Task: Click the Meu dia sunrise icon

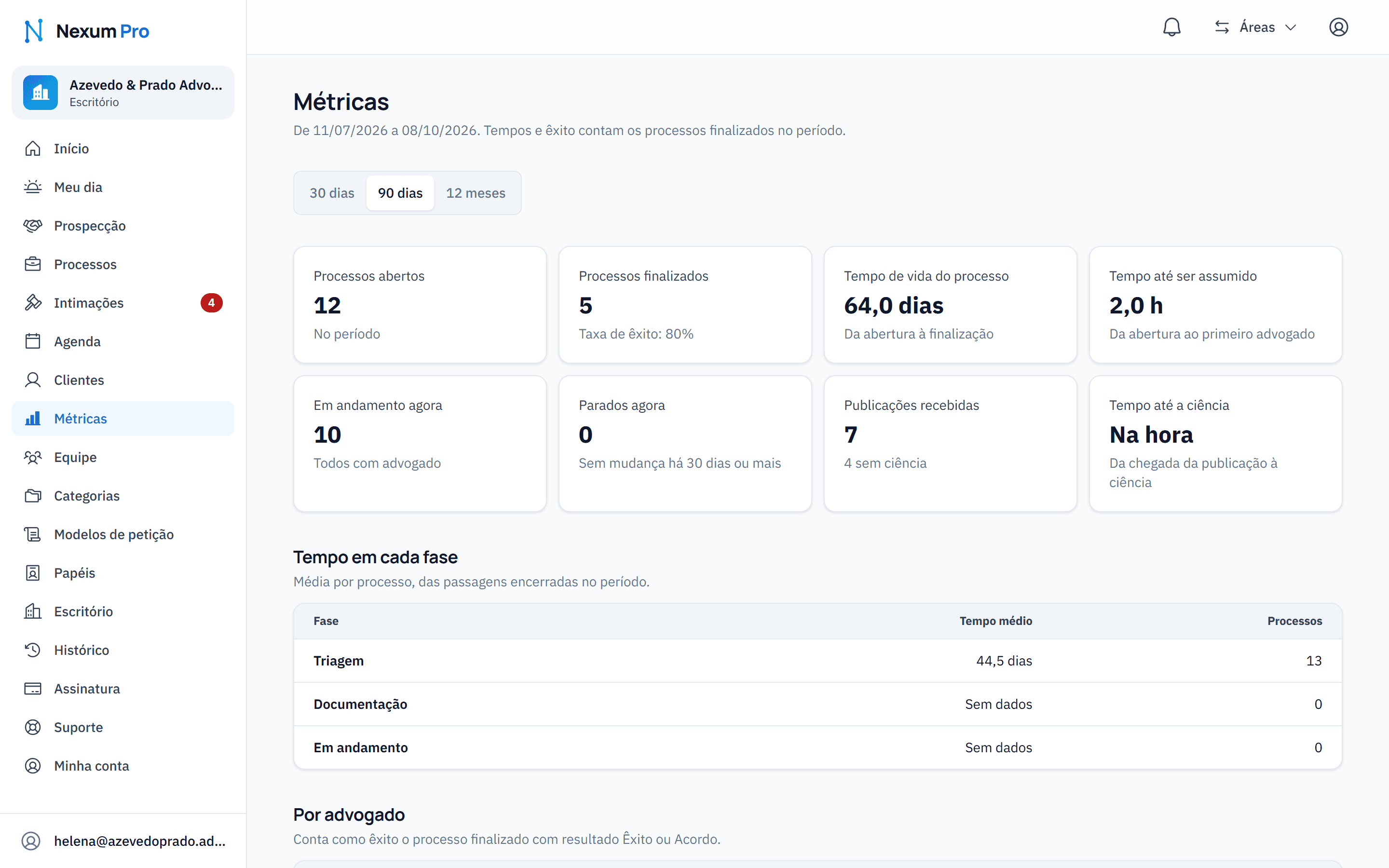Action: (x=33, y=187)
